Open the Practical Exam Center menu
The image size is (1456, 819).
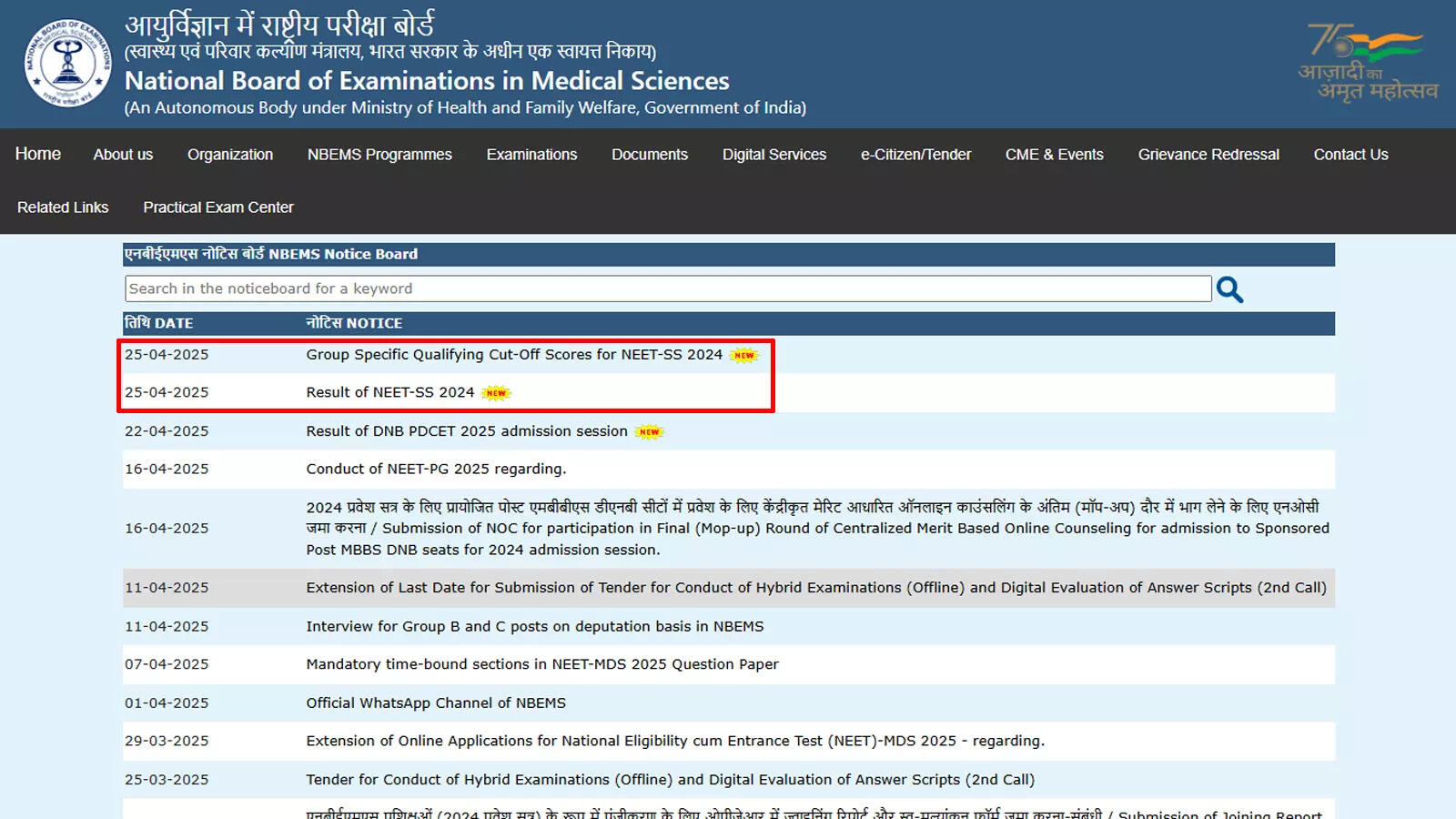click(218, 207)
